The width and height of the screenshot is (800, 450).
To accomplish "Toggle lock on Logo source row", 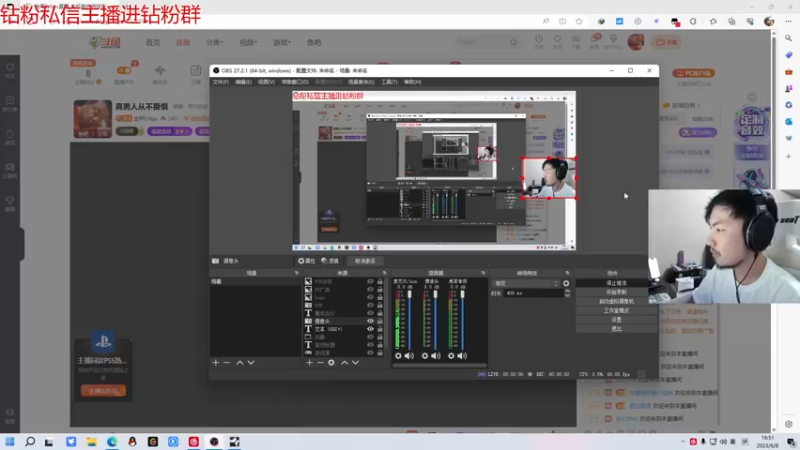I will pyautogui.click(x=380, y=297).
